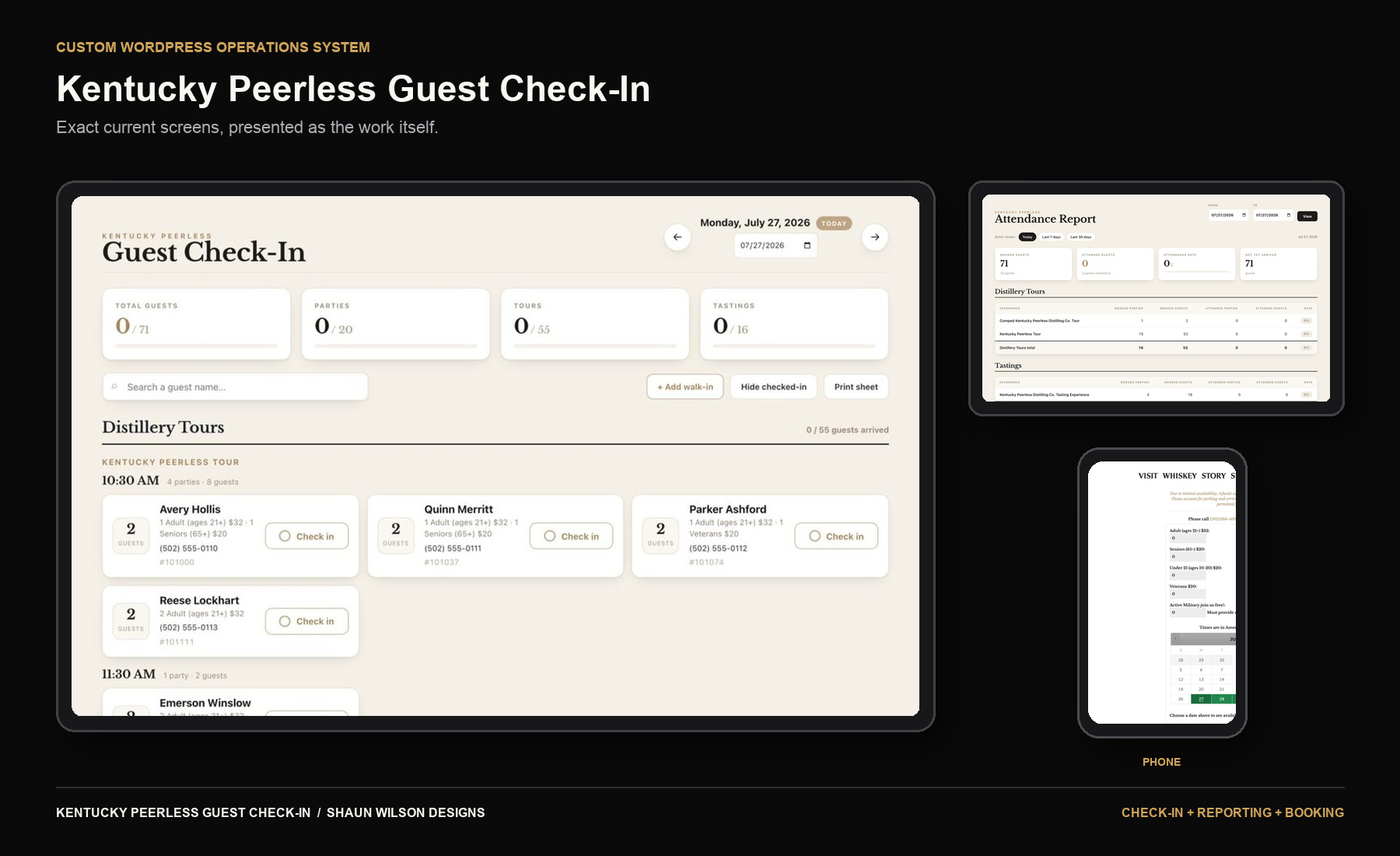Screen dimensions: 1400x856
Task: Click Adult (ages 21+) quantity field on phone
Action: pyautogui.click(x=1188, y=538)
